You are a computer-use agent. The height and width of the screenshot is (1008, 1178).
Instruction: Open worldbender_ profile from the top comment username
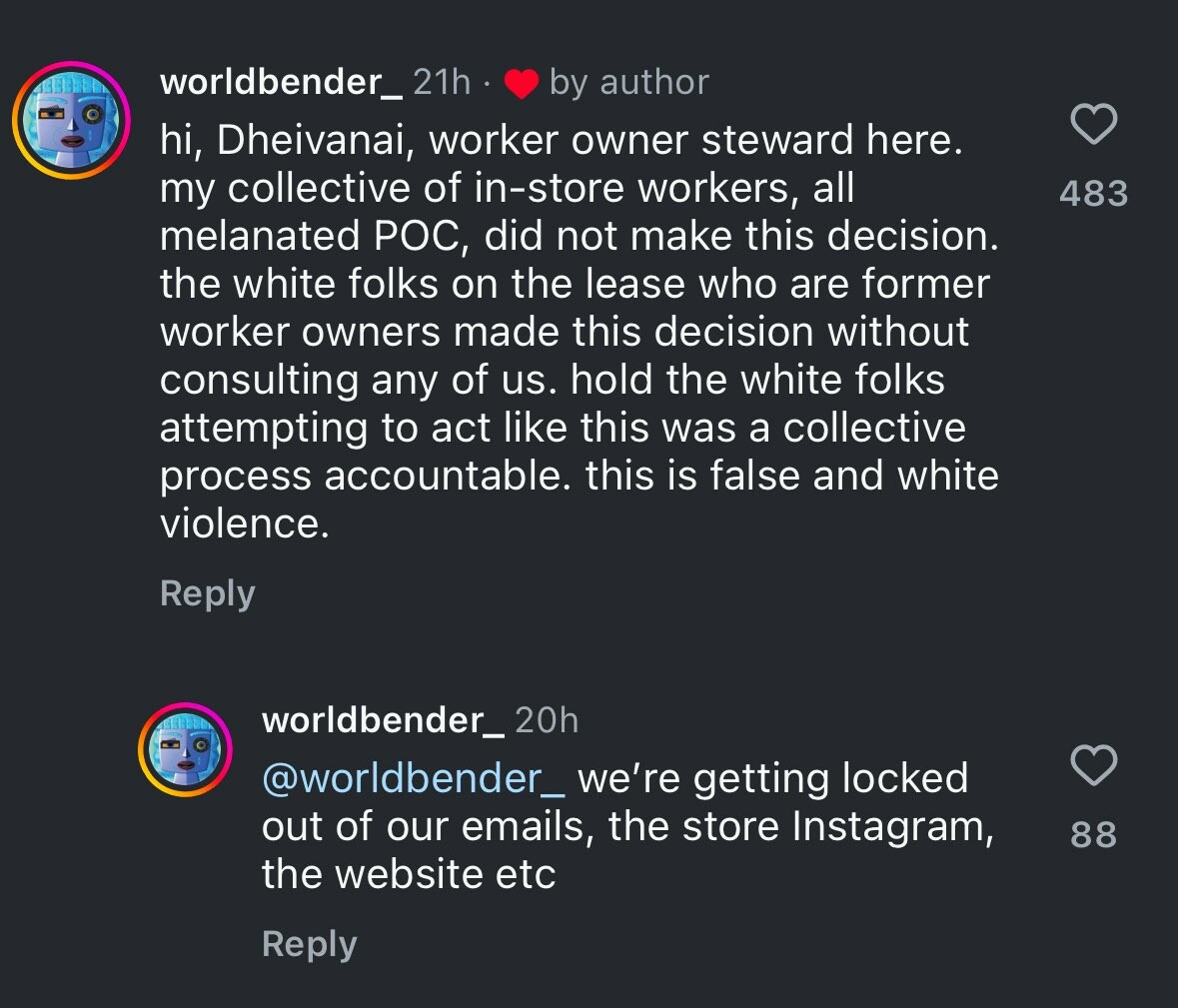(x=281, y=82)
